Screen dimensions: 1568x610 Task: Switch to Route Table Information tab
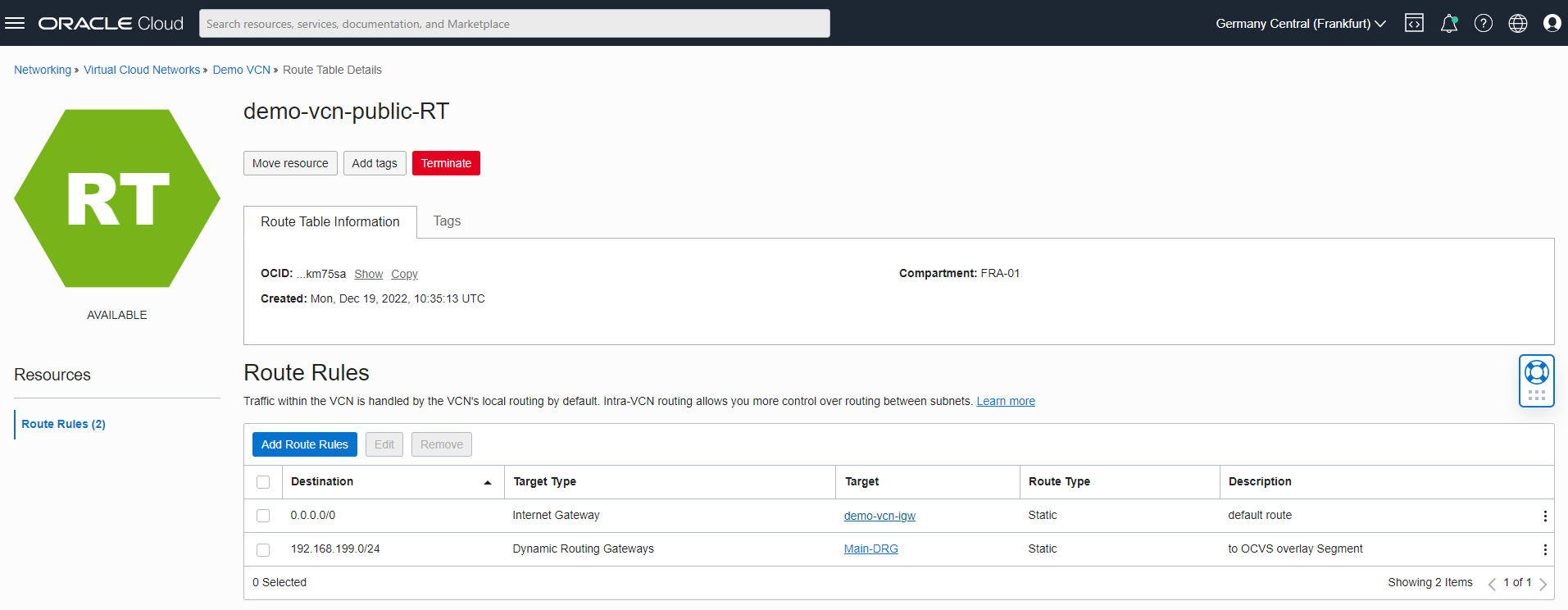point(330,221)
